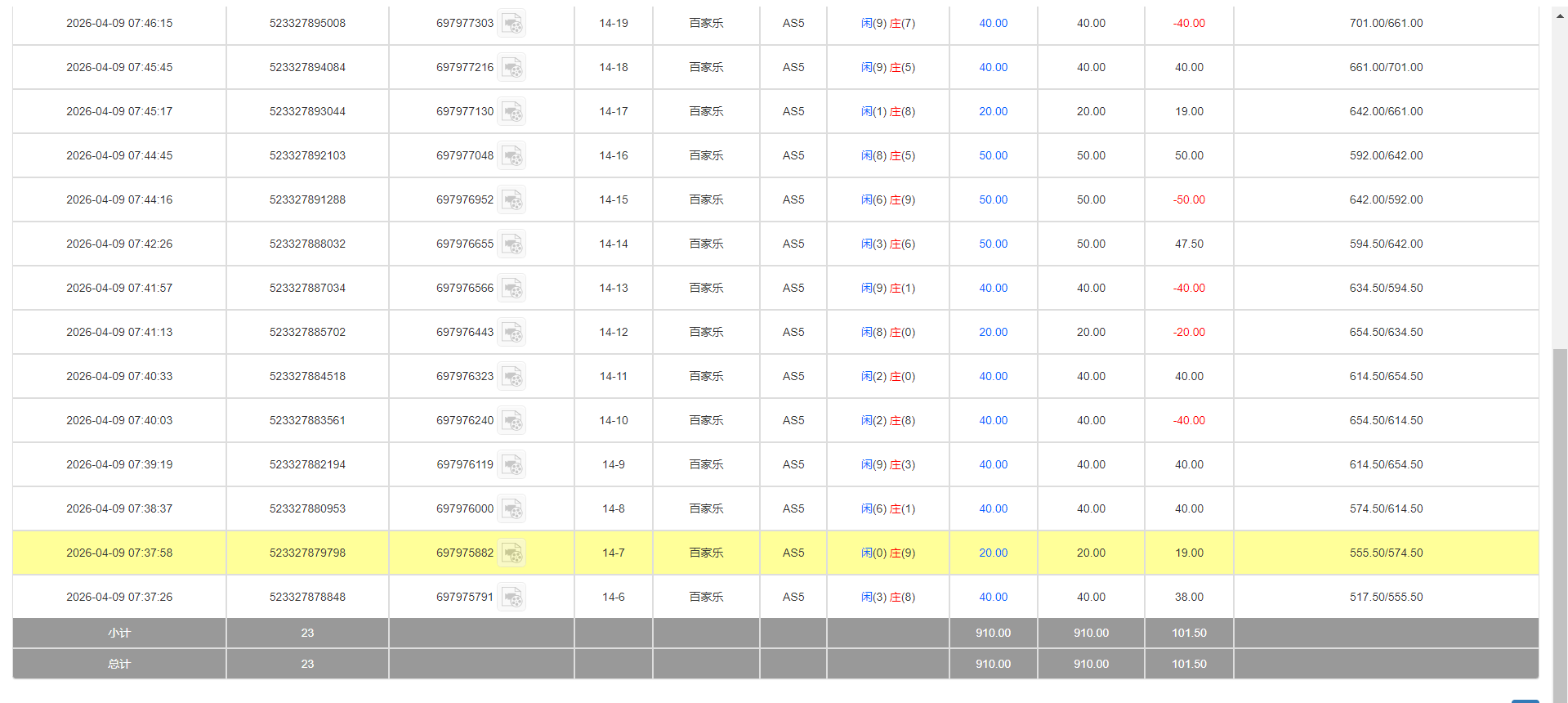The width and height of the screenshot is (1568, 703).
Task: Select order number 523327879798 in highlighted row
Action: click(x=307, y=553)
